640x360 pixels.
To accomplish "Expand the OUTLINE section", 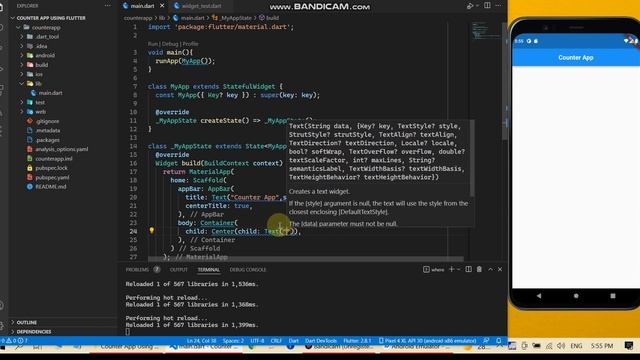I will 27,322.
